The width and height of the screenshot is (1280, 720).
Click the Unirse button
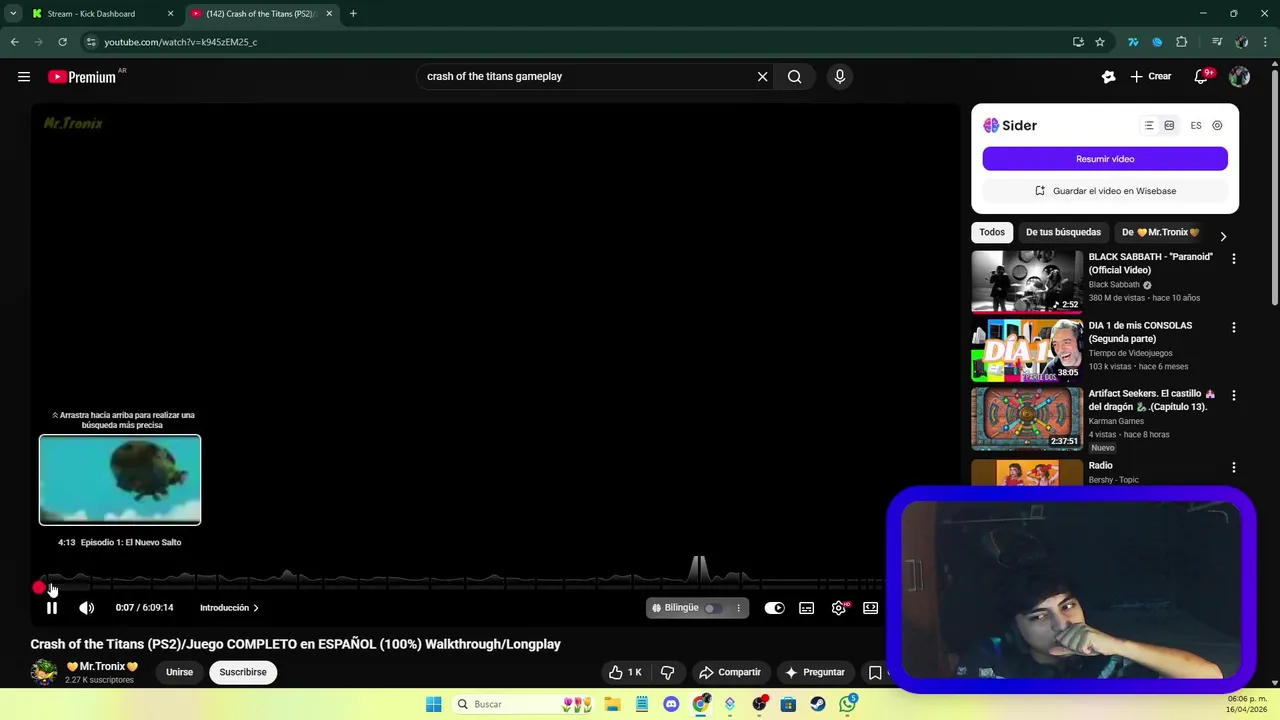click(179, 672)
